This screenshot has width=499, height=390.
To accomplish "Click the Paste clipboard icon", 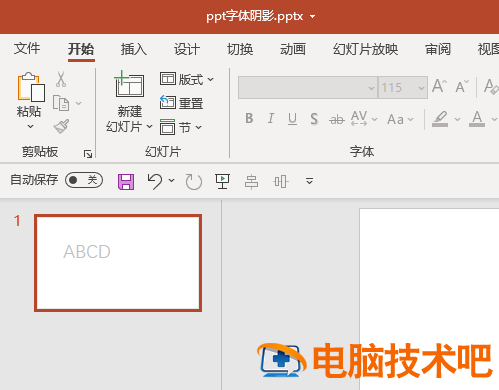I will click(31, 87).
